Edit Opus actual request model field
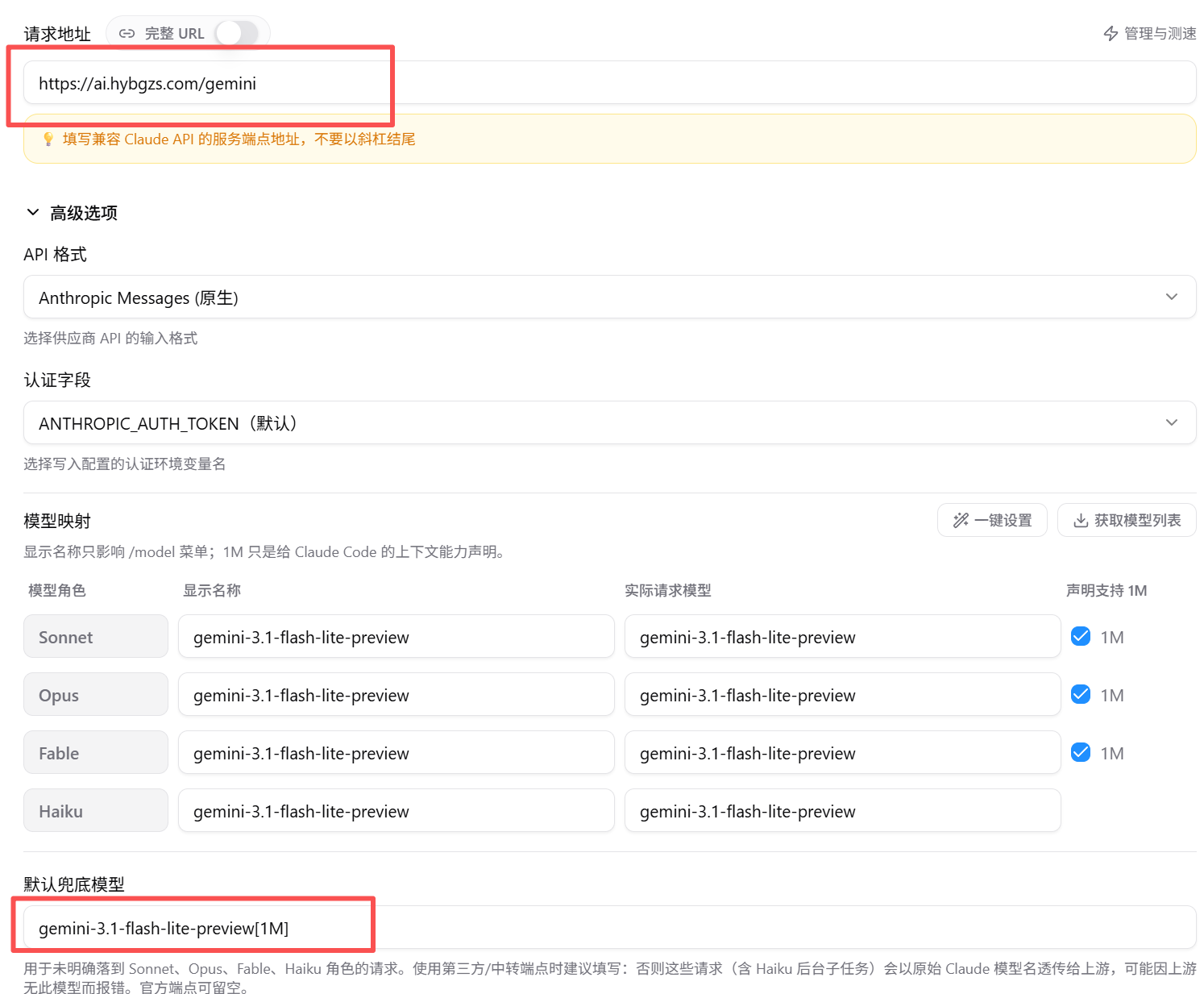The image size is (1204, 994). tap(842, 694)
